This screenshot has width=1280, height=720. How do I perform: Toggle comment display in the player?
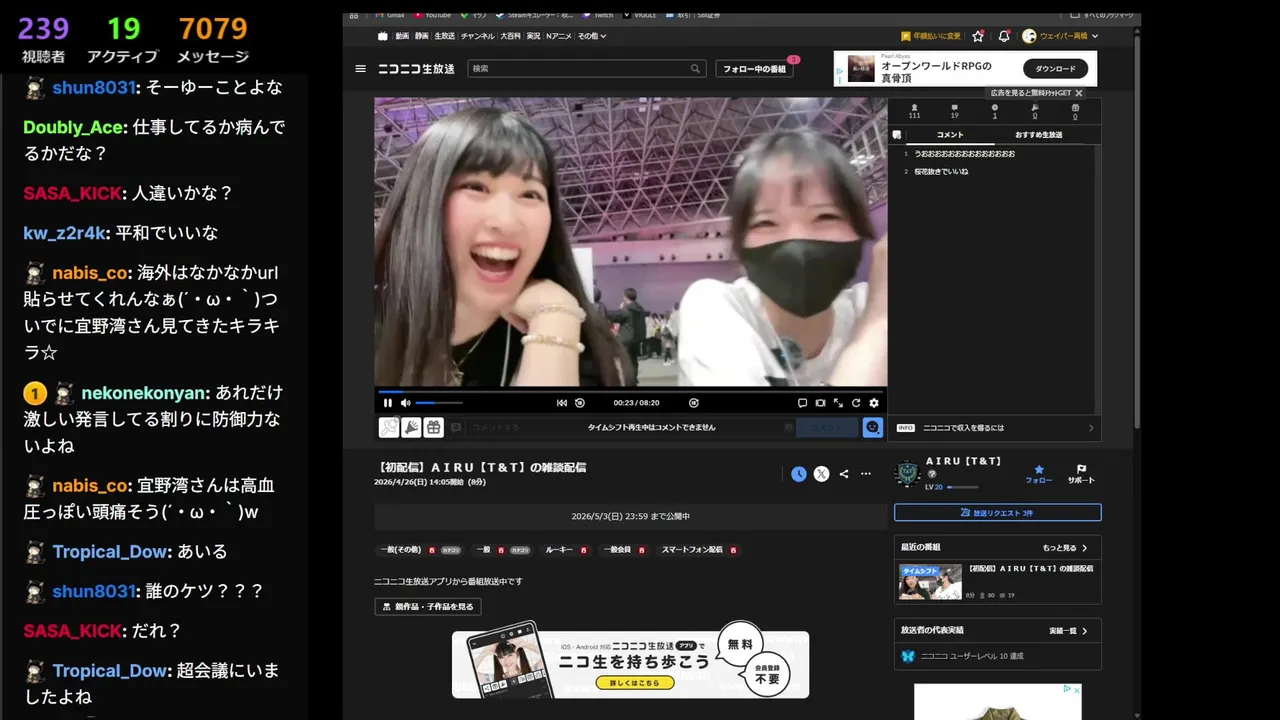pos(802,403)
